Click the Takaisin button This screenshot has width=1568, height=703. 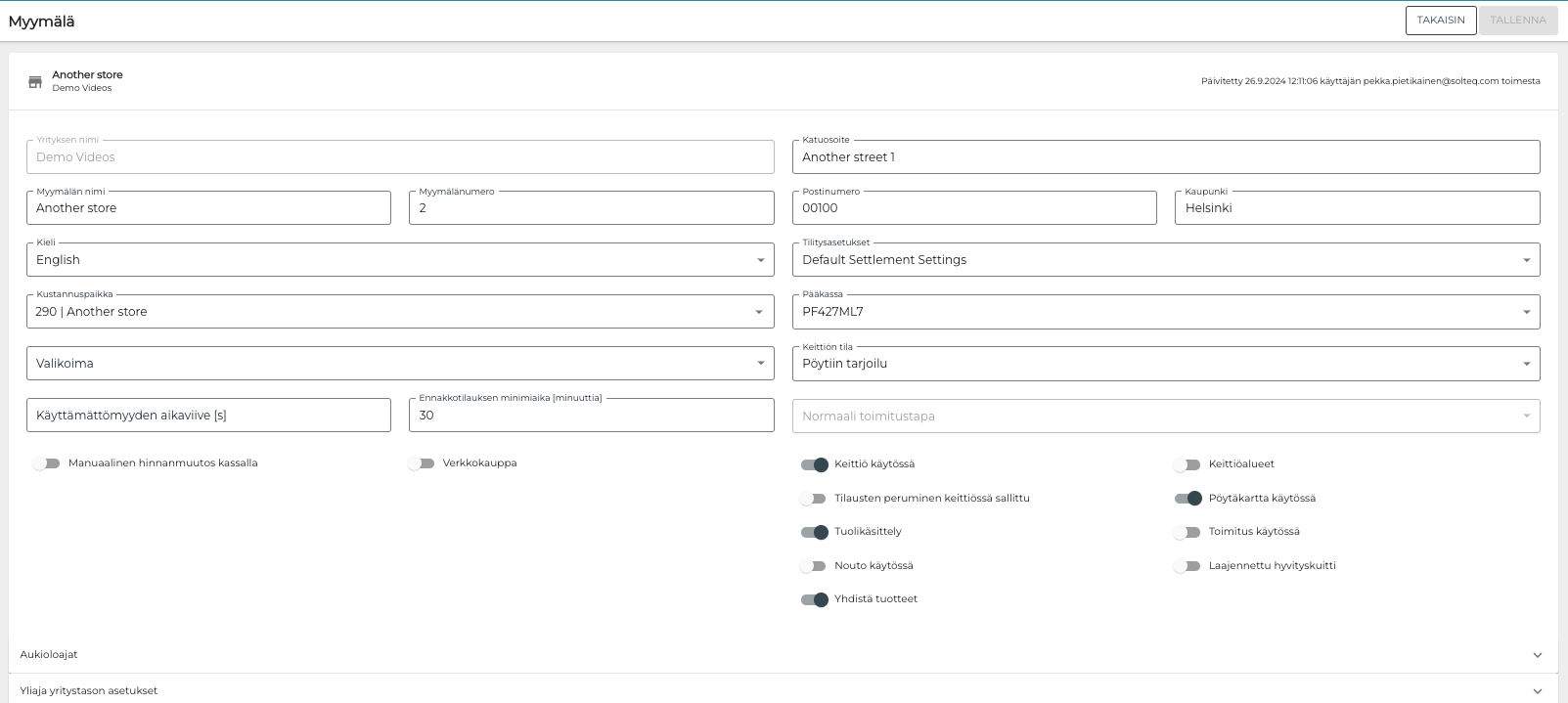point(1440,21)
